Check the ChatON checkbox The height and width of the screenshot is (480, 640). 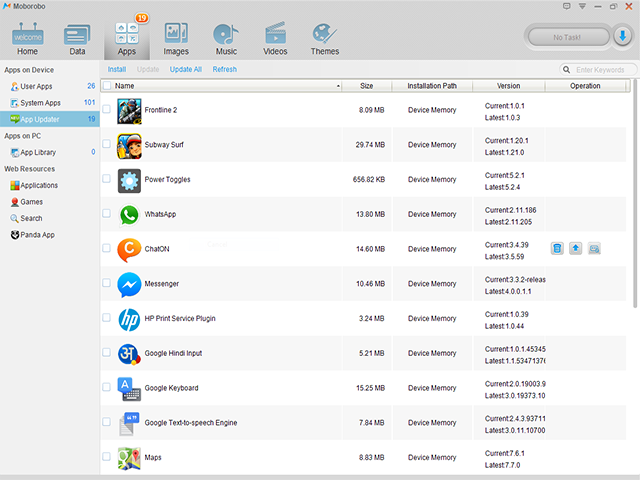107,248
